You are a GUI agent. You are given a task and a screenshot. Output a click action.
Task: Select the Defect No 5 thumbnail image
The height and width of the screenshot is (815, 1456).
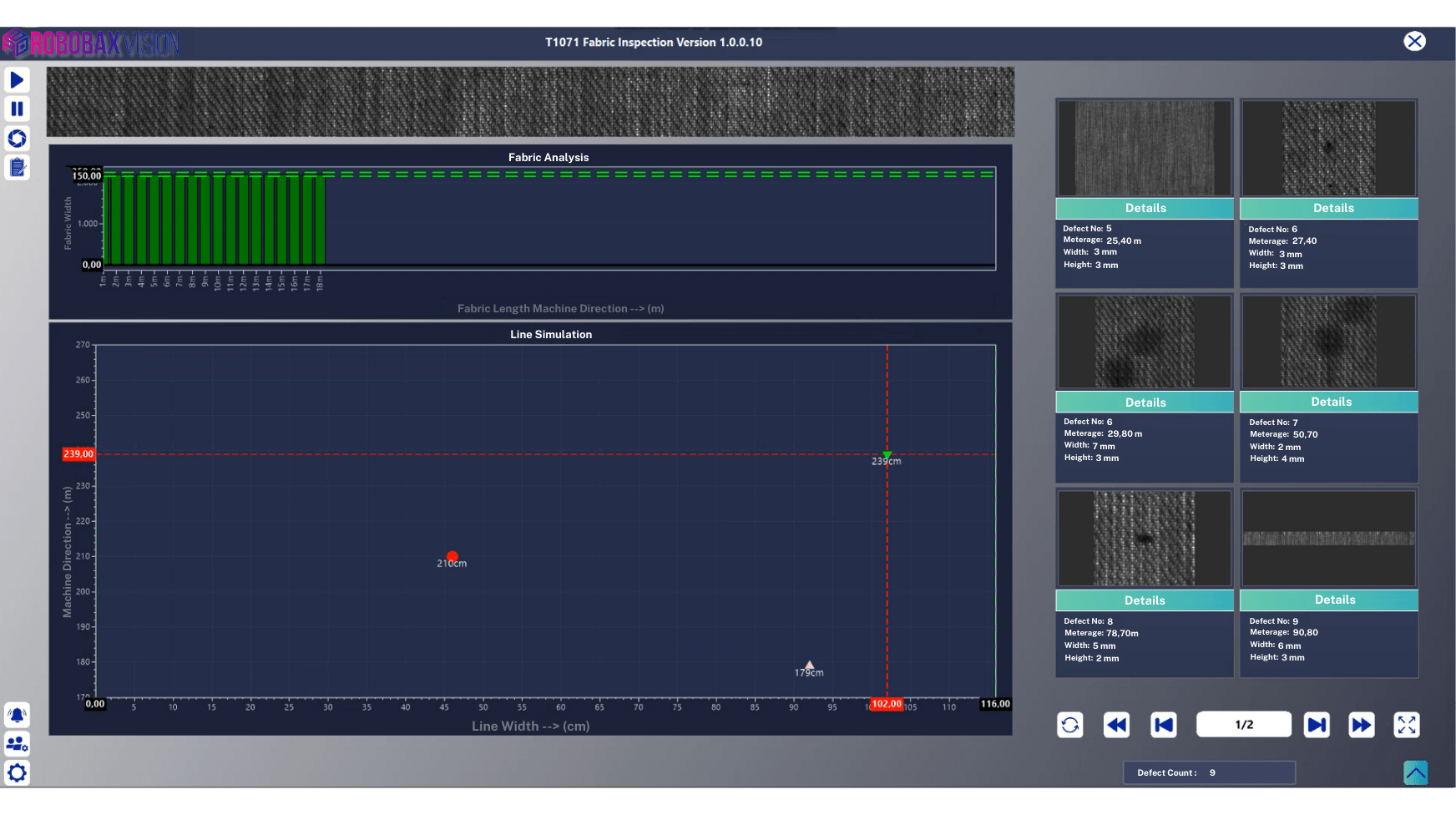1145,149
